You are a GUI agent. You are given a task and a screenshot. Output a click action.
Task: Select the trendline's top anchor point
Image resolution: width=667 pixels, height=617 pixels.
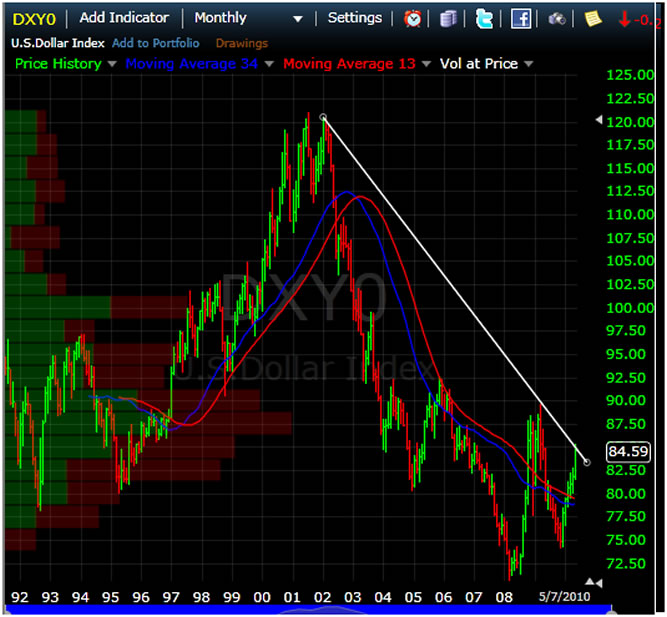point(323,117)
